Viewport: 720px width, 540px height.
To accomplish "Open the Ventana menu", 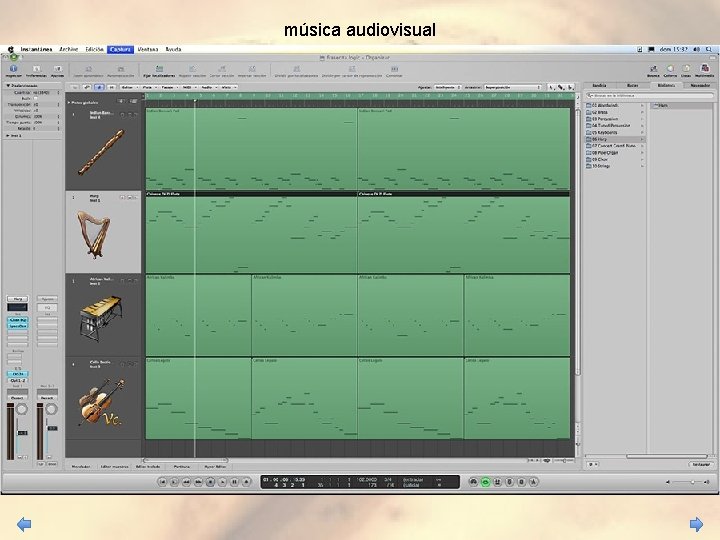I will (x=148, y=49).
